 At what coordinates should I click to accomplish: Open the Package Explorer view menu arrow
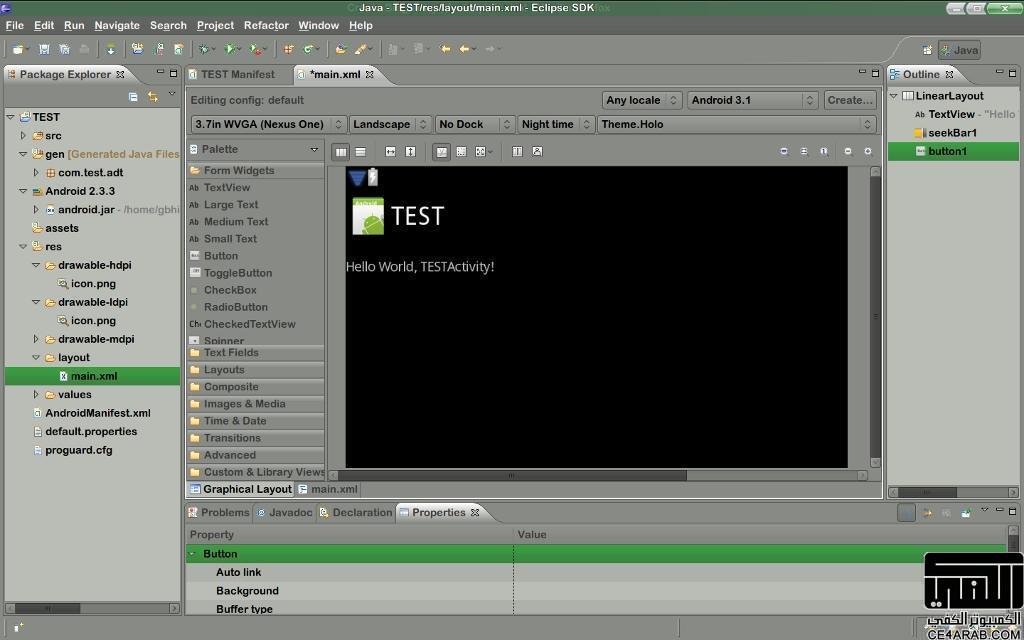172,95
